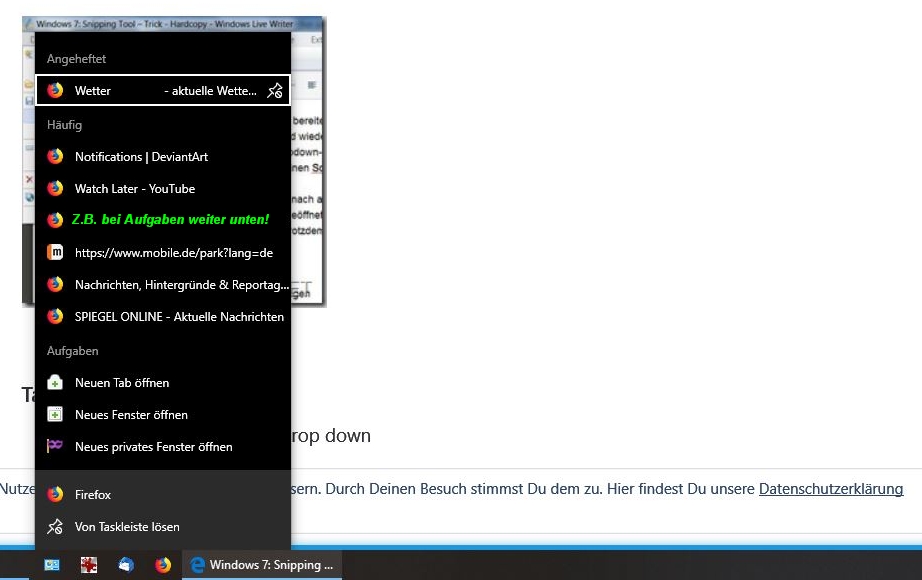Launch Firefox from the jump list
Viewport: 922px width, 580px height.
(163, 495)
